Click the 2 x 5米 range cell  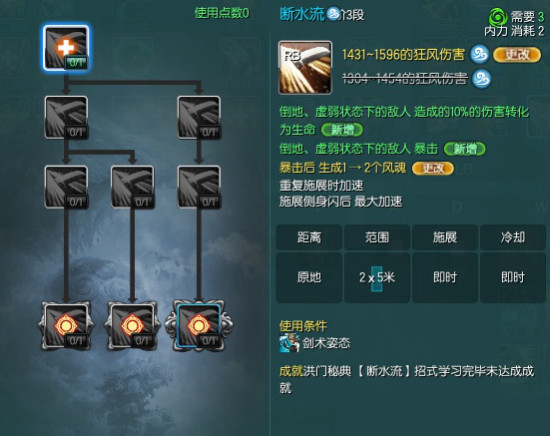pos(377,277)
